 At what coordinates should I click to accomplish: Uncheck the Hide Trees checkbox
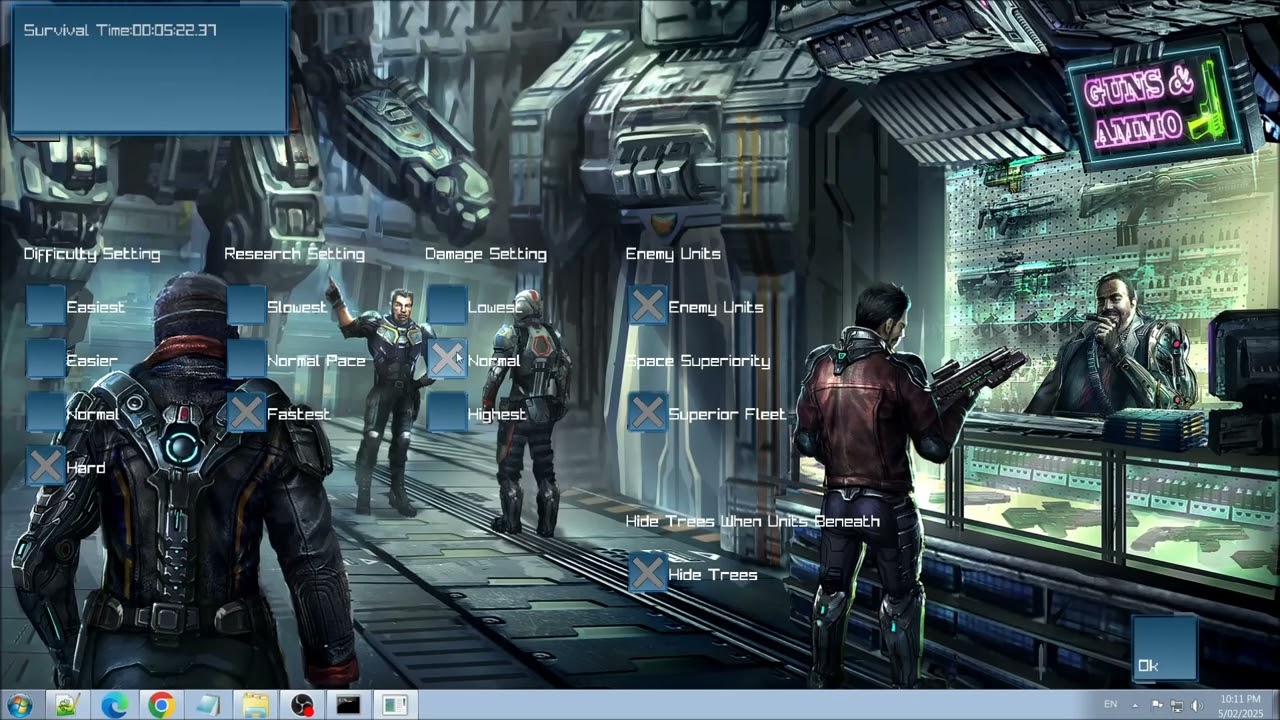click(647, 573)
